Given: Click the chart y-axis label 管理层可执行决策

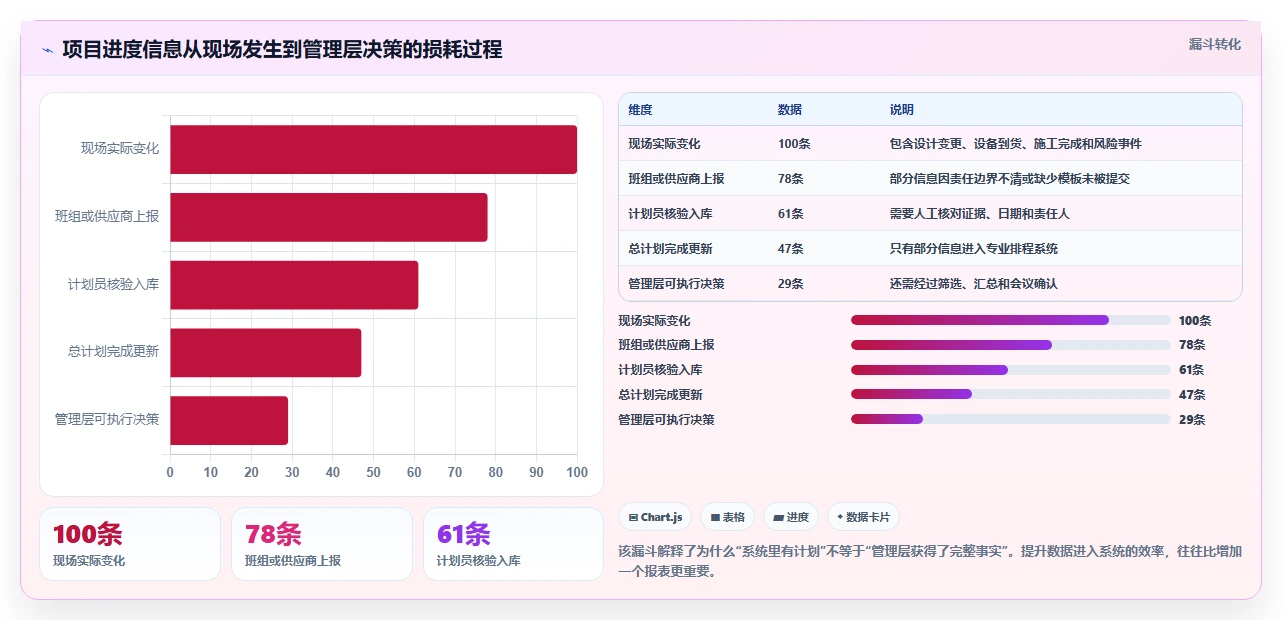Looking at the screenshot, I should click(x=107, y=420).
